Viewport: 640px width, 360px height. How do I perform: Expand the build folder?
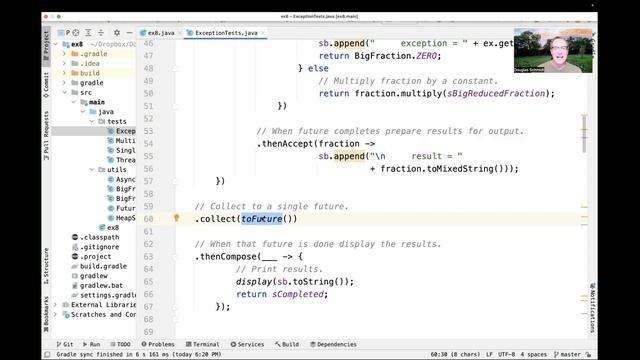pyautogui.click(x=64, y=73)
